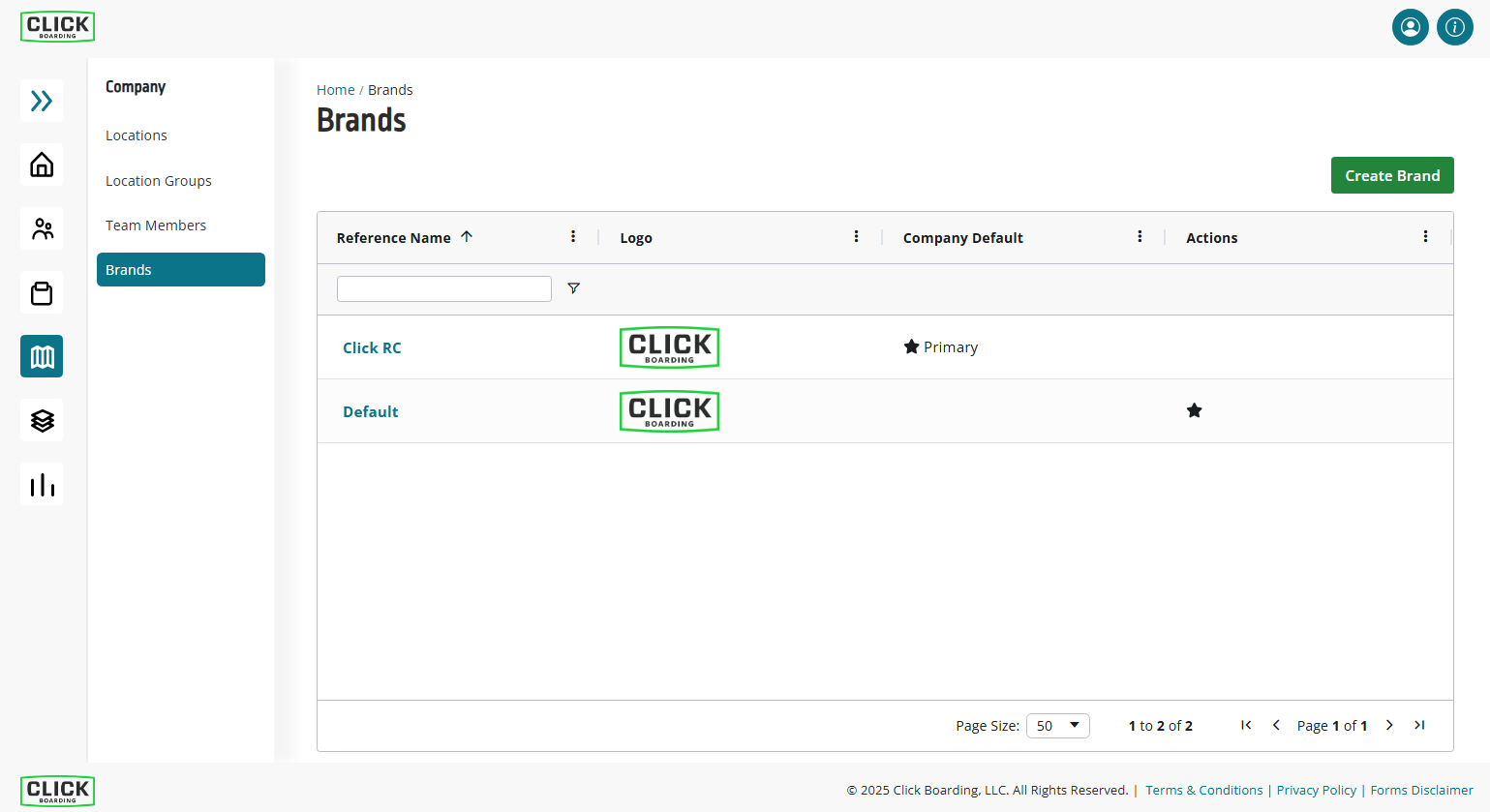Expand the collapsed navigation sidebar
The width and height of the screenshot is (1490, 812).
pyautogui.click(x=41, y=101)
